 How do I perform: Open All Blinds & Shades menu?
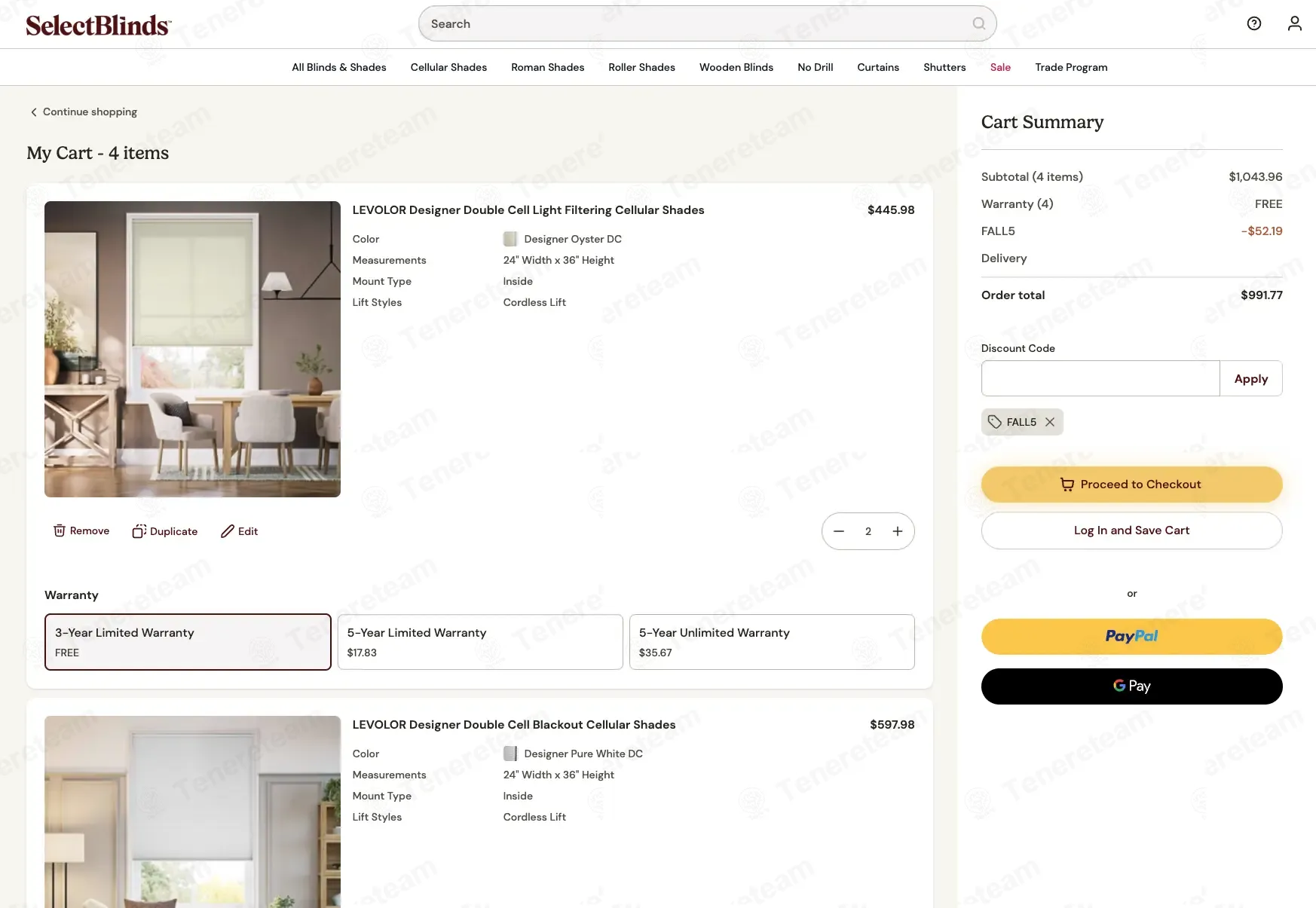click(339, 67)
